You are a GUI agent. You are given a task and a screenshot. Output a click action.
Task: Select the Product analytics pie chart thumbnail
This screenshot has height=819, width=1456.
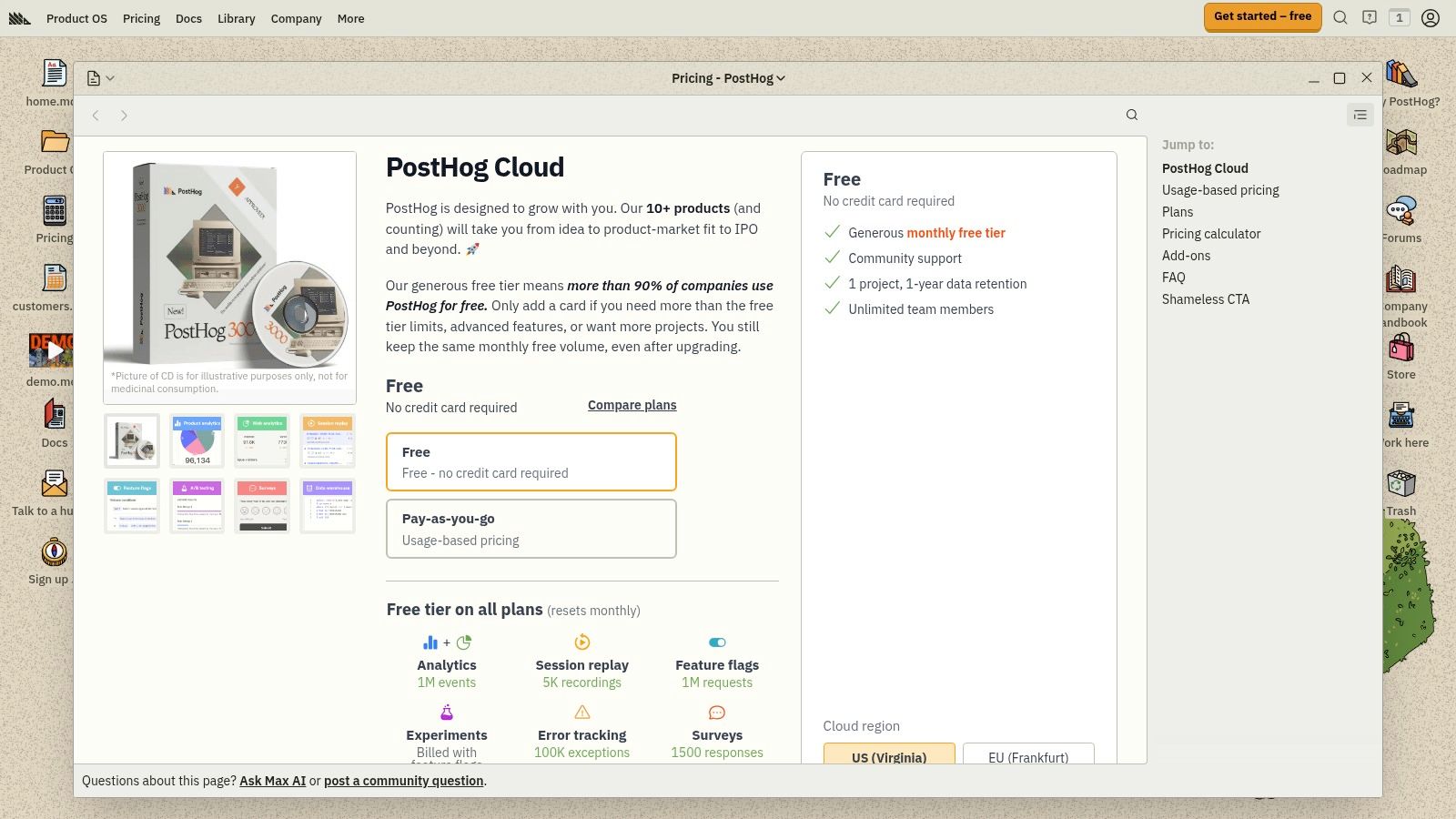(197, 441)
